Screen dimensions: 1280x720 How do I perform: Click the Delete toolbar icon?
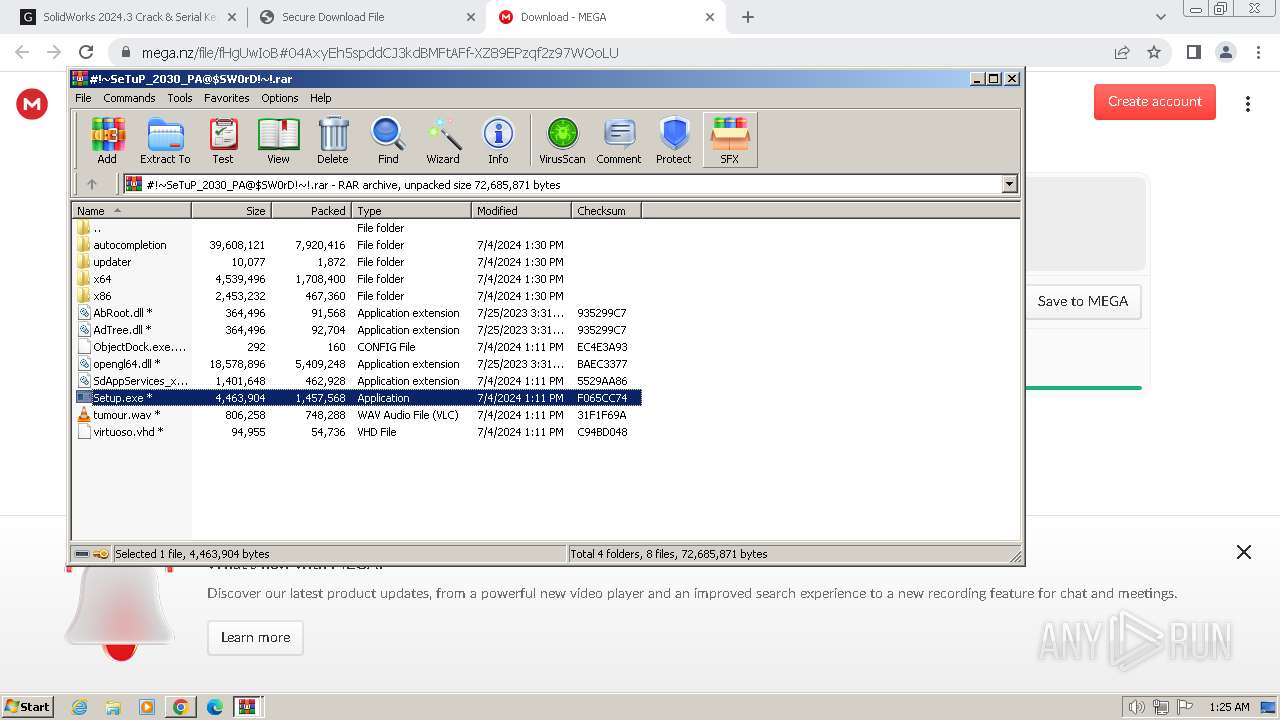point(333,140)
